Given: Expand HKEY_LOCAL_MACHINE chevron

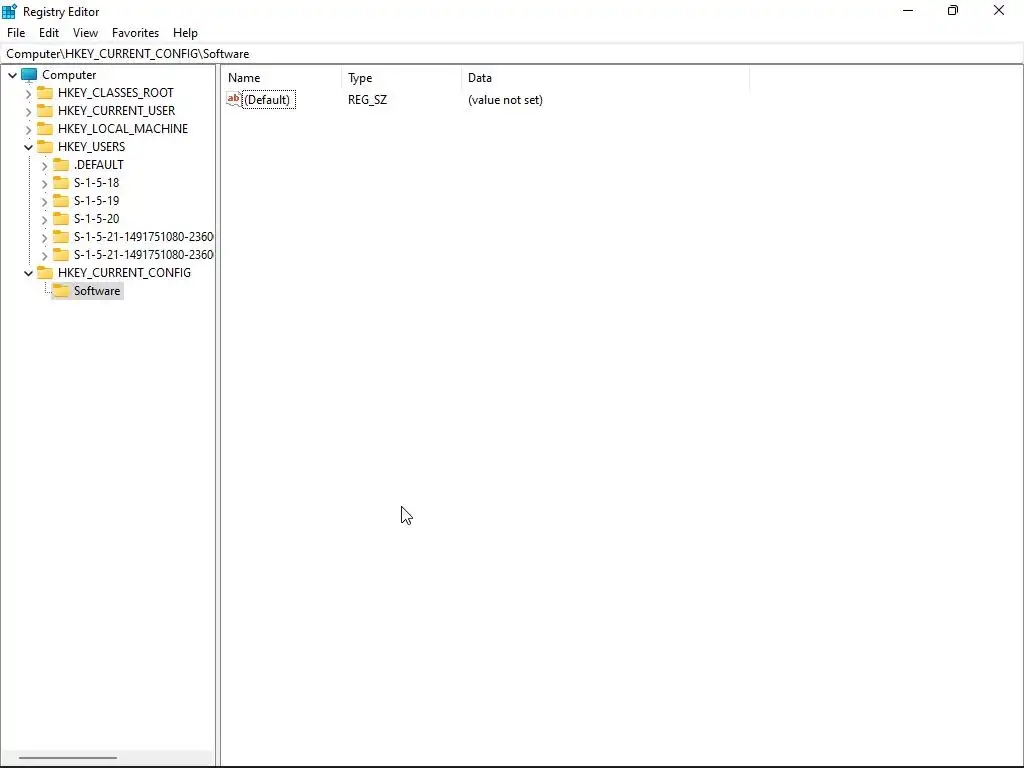Looking at the screenshot, I should (x=28, y=129).
